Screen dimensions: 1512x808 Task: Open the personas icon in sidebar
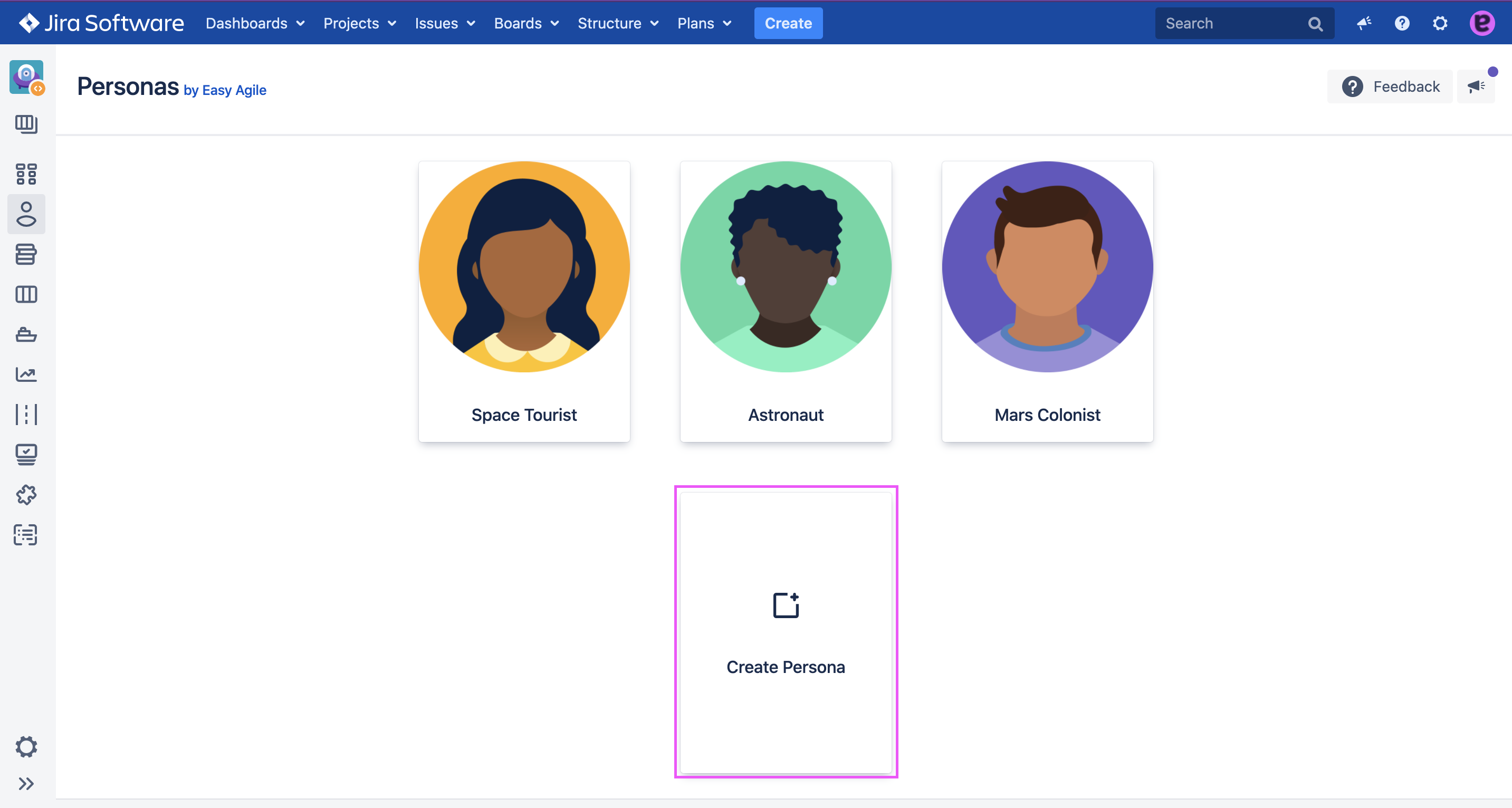tap(26, 214)
